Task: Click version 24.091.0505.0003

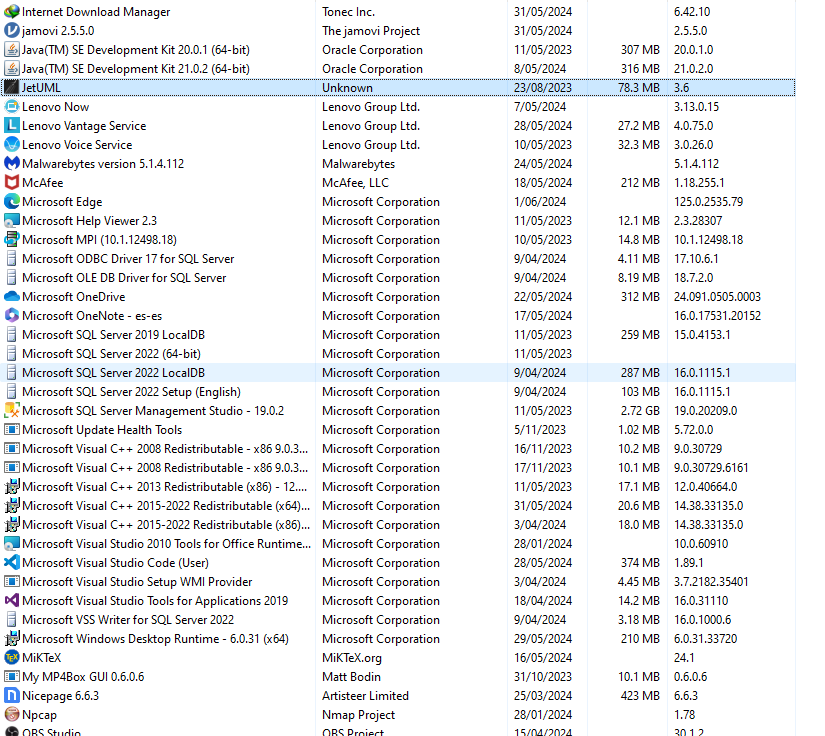Action: coord(717,297)
